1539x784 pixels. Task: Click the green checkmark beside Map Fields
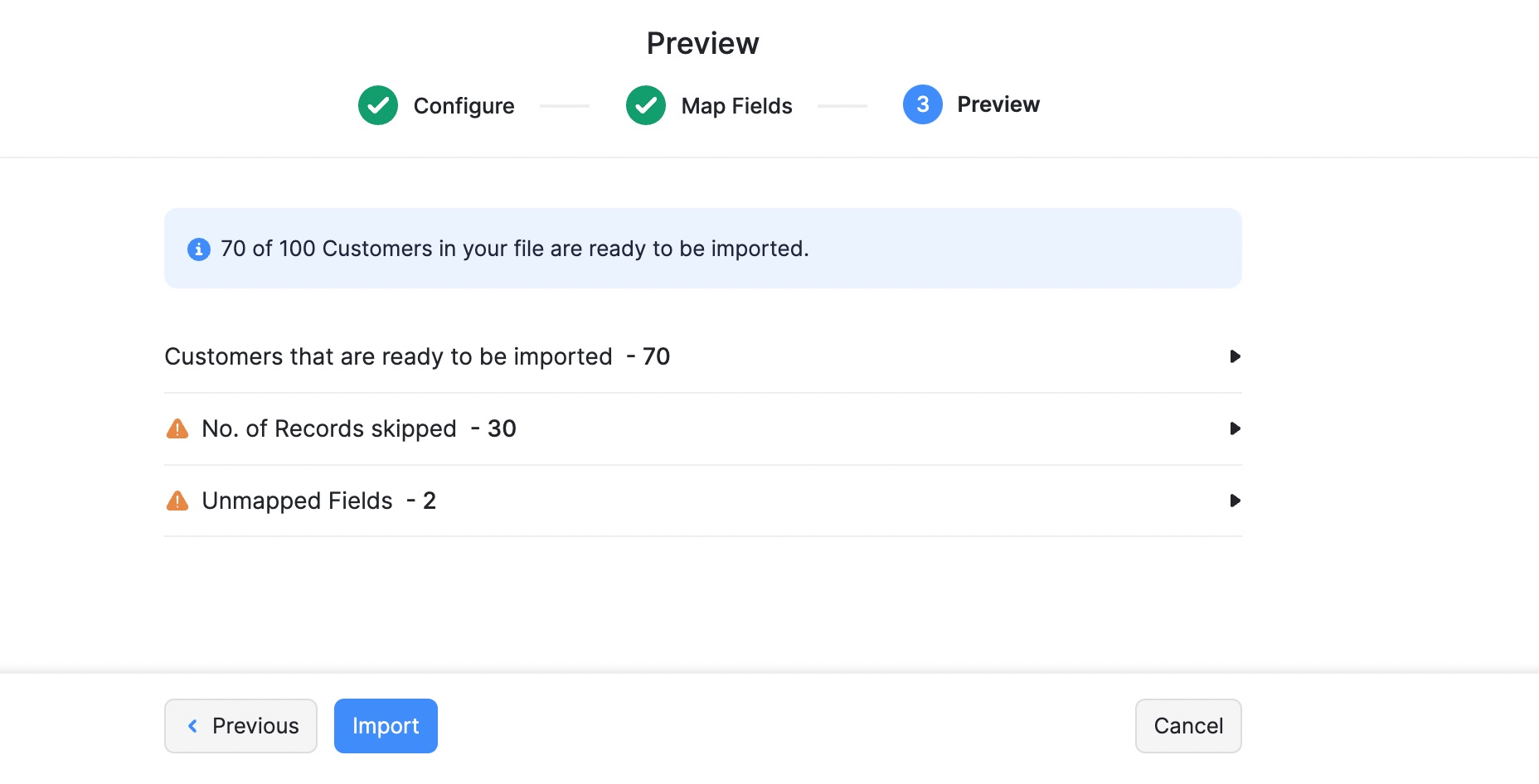click(646, 105)
